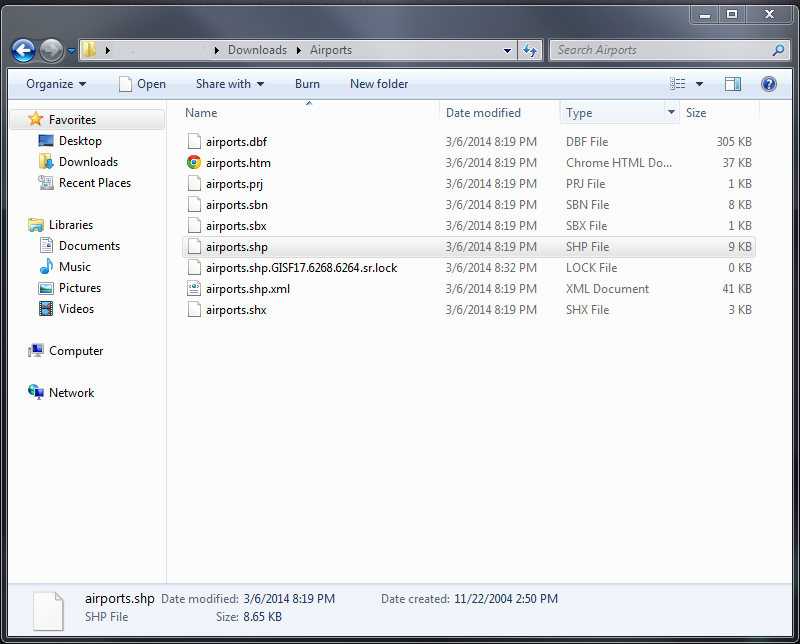
Task: Open Documents library
Action: [x=89, y=245]
